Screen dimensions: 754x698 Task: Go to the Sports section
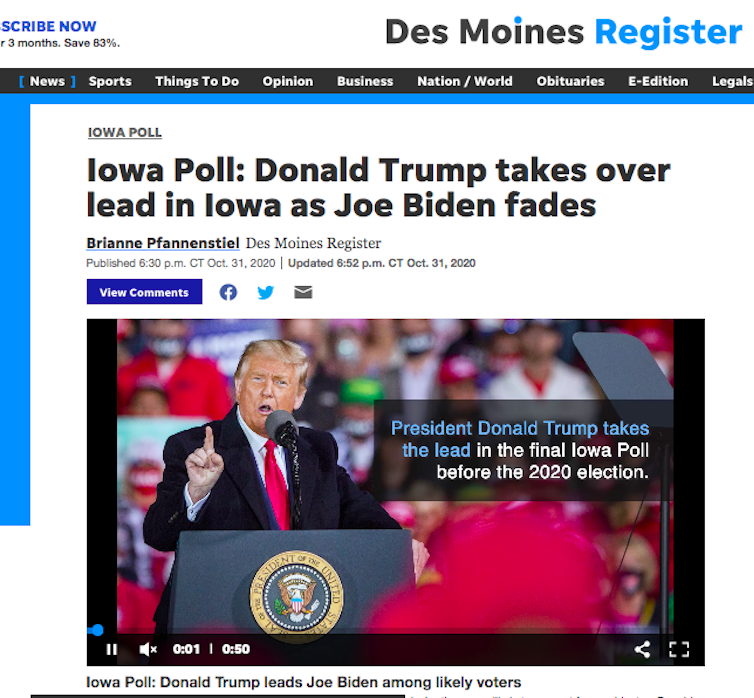tap(110, 81)
